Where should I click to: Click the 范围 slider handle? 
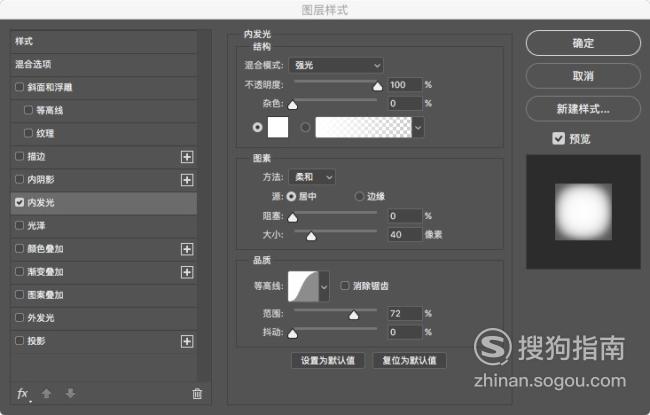(x=354, y=315)
